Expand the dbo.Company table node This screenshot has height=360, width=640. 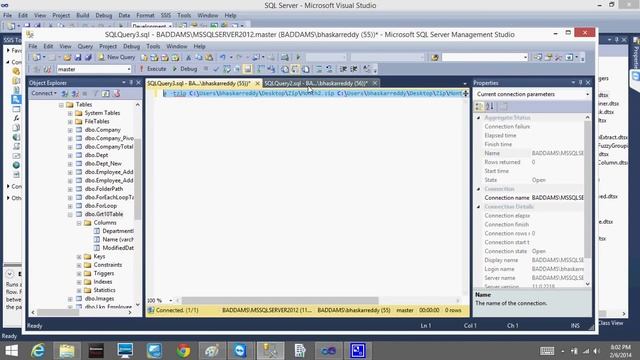pyautogui.click(x=70, y=130)
